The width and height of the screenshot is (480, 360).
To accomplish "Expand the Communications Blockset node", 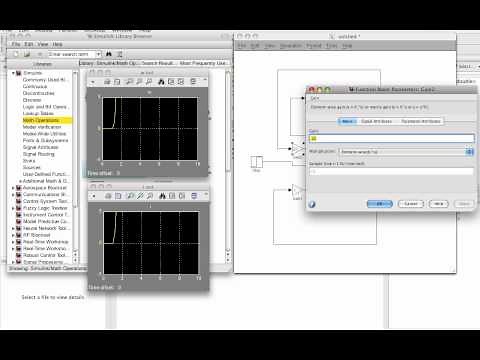I will (x=13, y=195).
